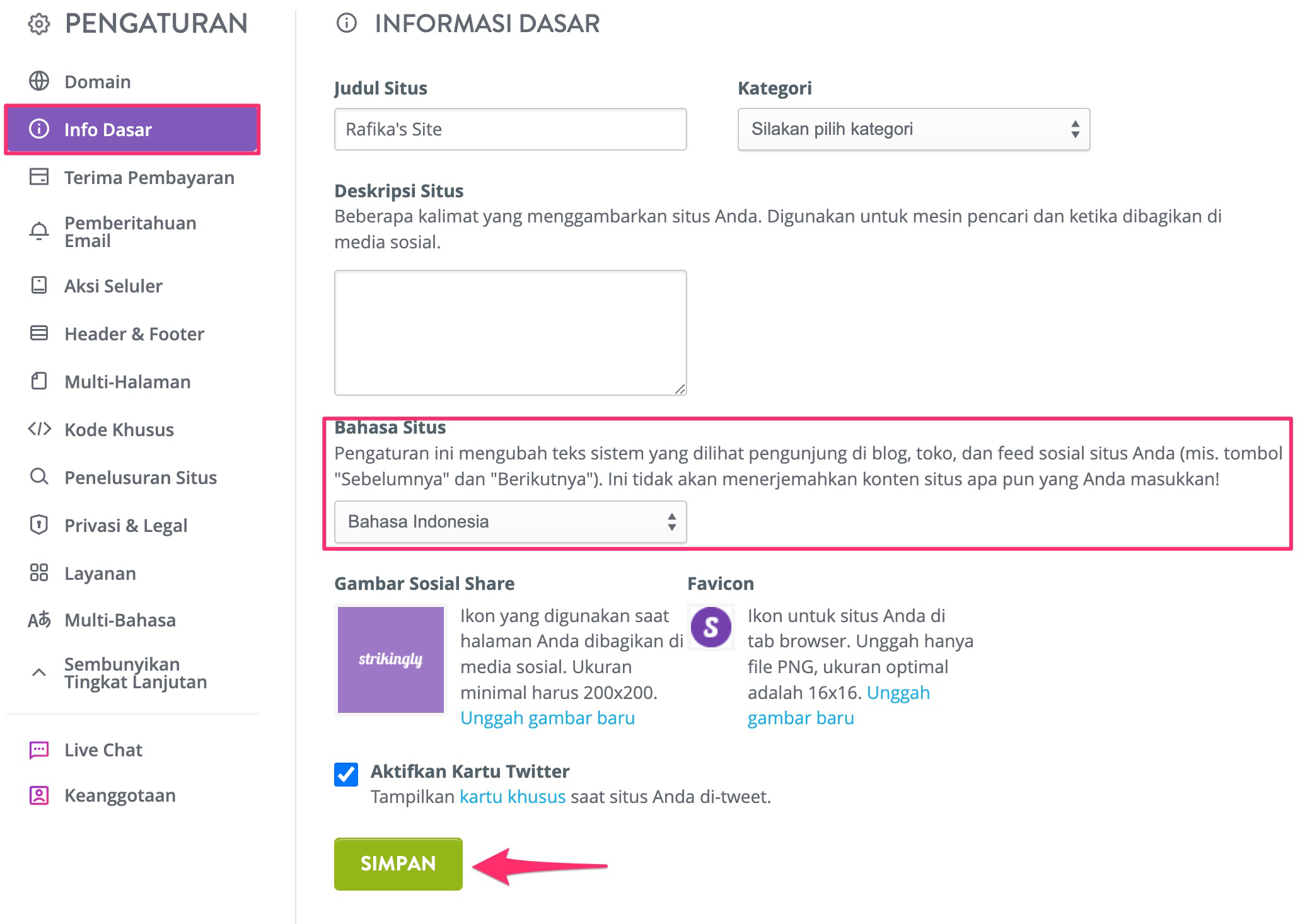Open Kode Khusus section
This screenshot has width=1300, height=924.
pos(119,429)
